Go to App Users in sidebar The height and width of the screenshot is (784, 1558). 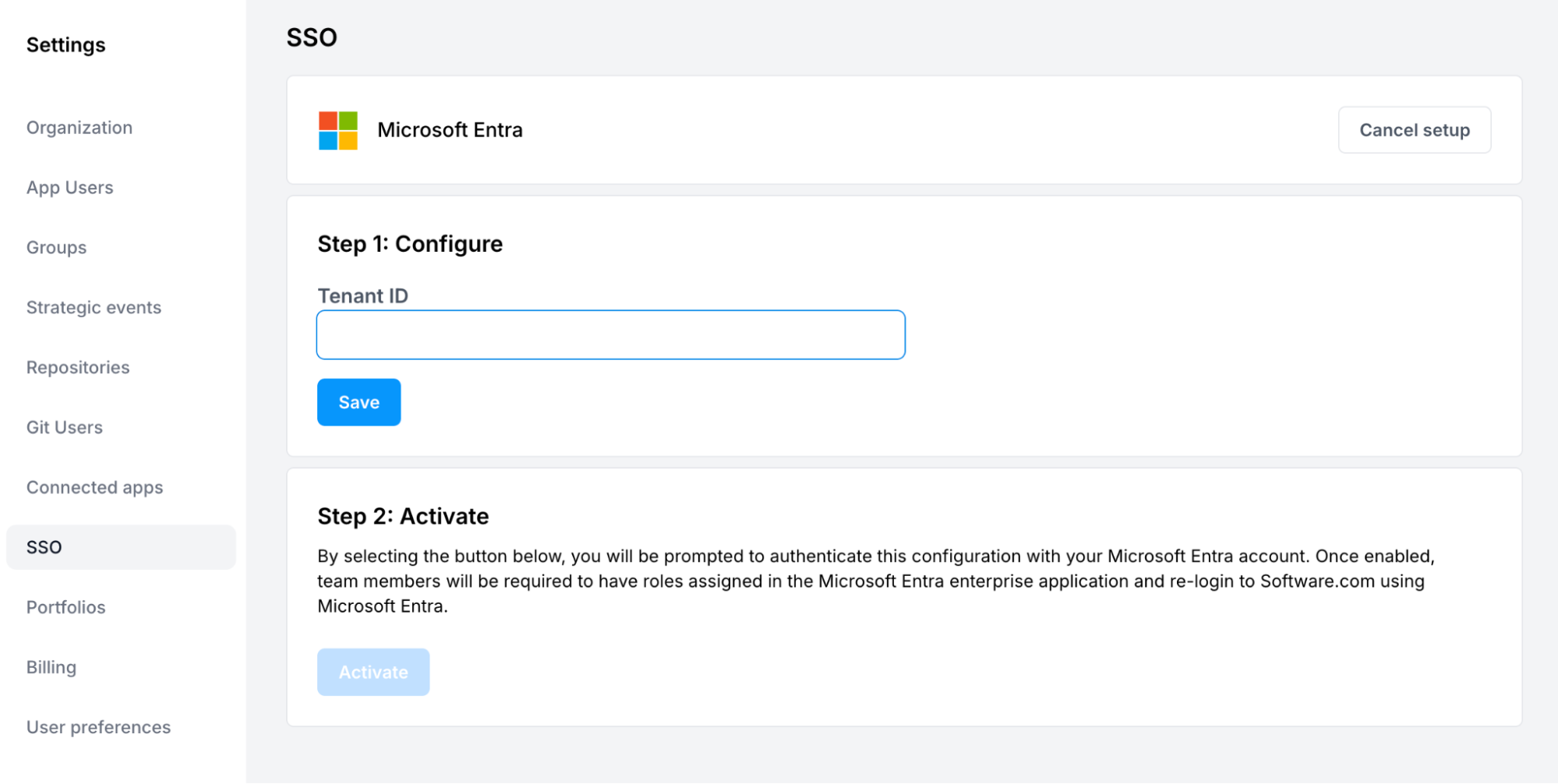point(70,188)
